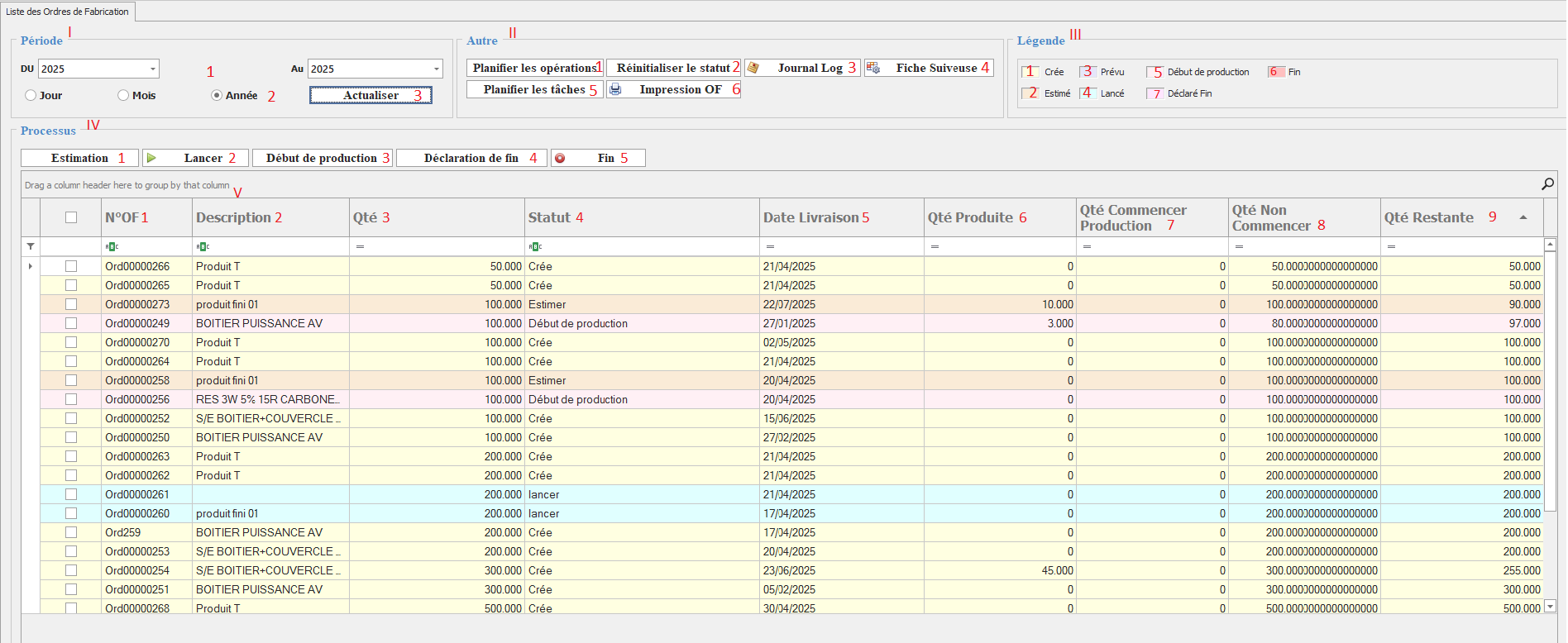Click Réinitialiser le statut button
This screenshot has height=643, width=1568.
point(673,68)
